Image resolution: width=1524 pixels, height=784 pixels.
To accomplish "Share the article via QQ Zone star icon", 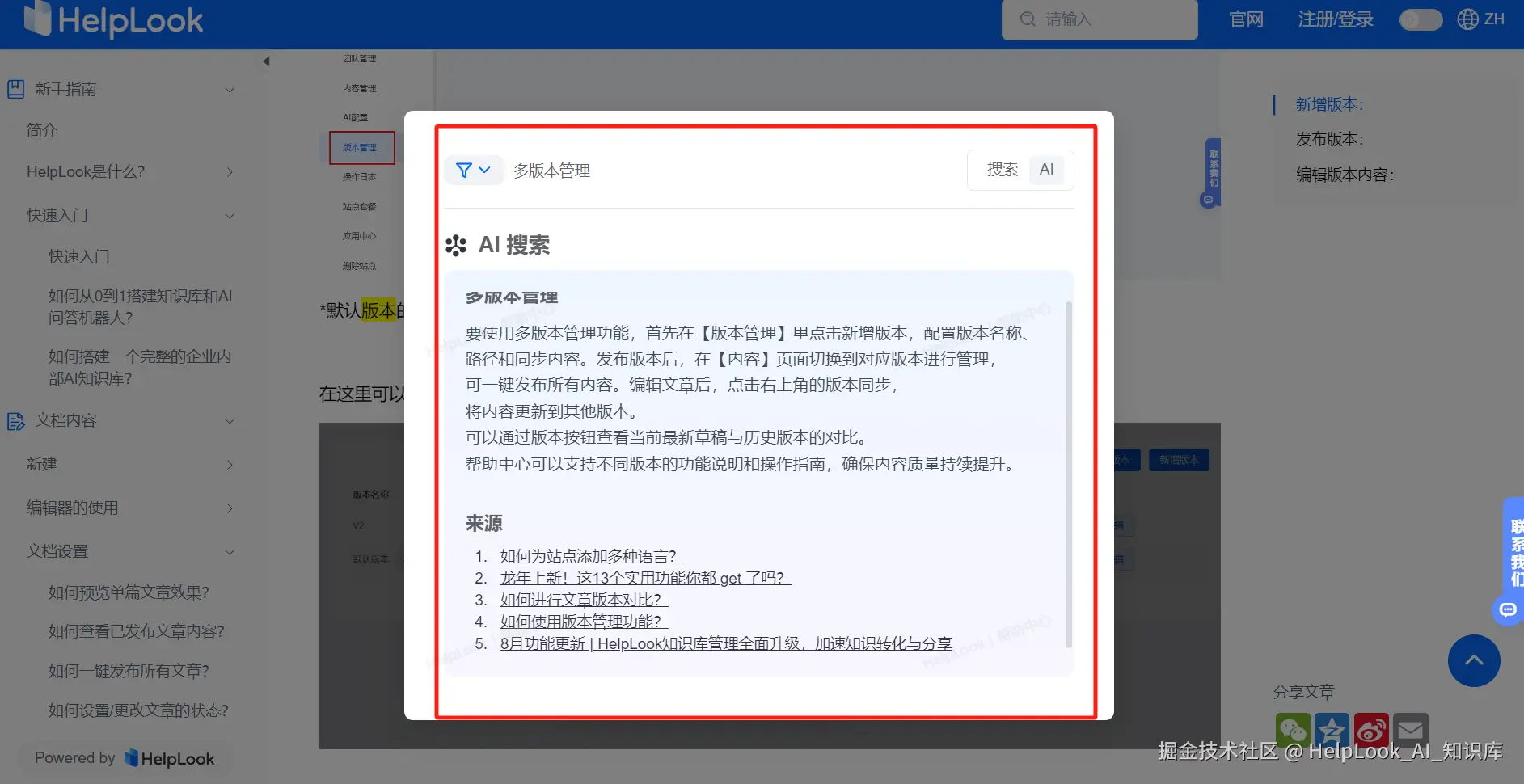I will [x=1332, y=731].
